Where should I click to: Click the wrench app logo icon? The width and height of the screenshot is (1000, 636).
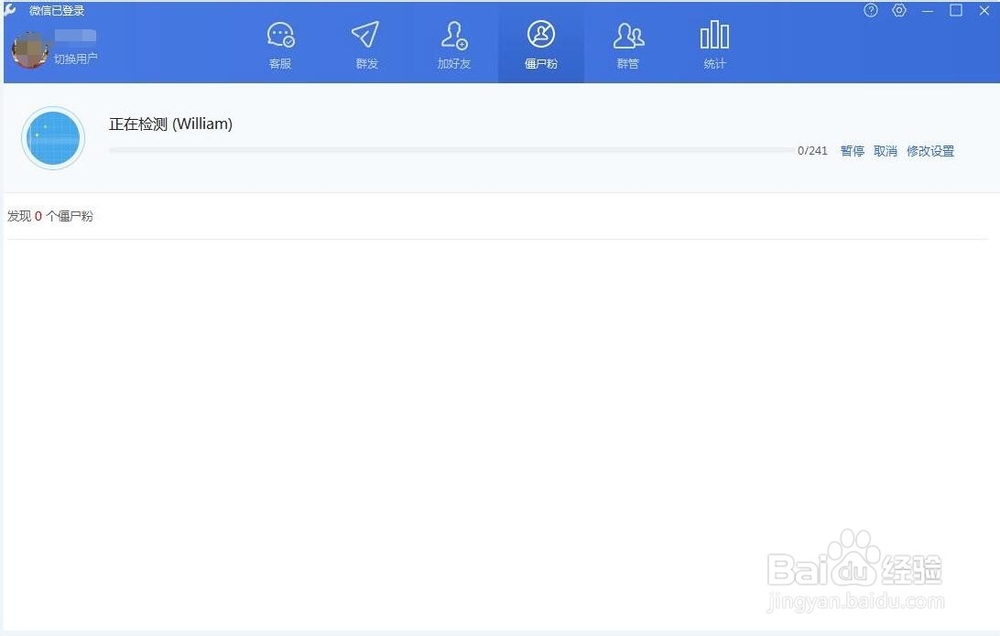(10, 10)
